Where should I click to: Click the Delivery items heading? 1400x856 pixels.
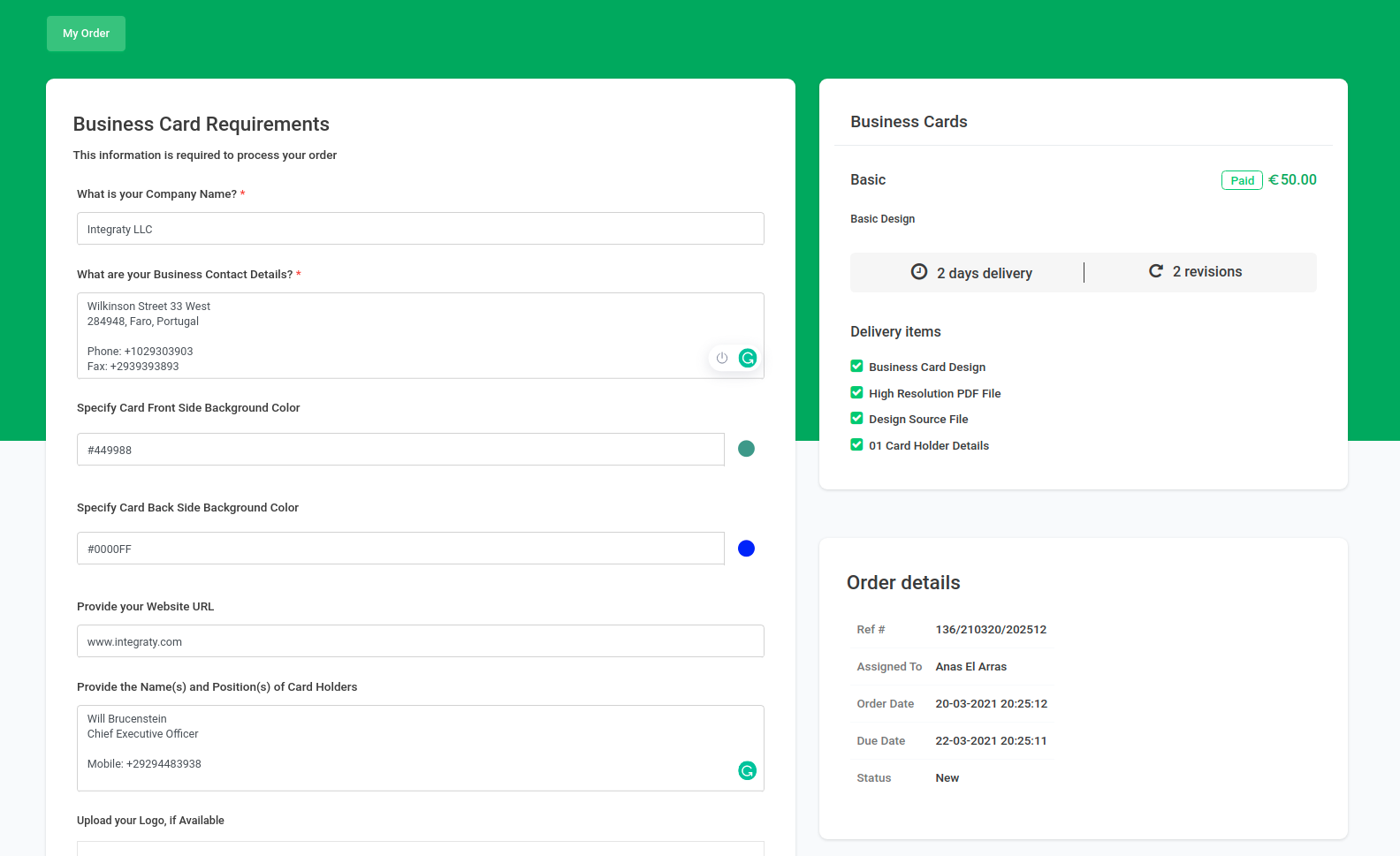point(895,331)
